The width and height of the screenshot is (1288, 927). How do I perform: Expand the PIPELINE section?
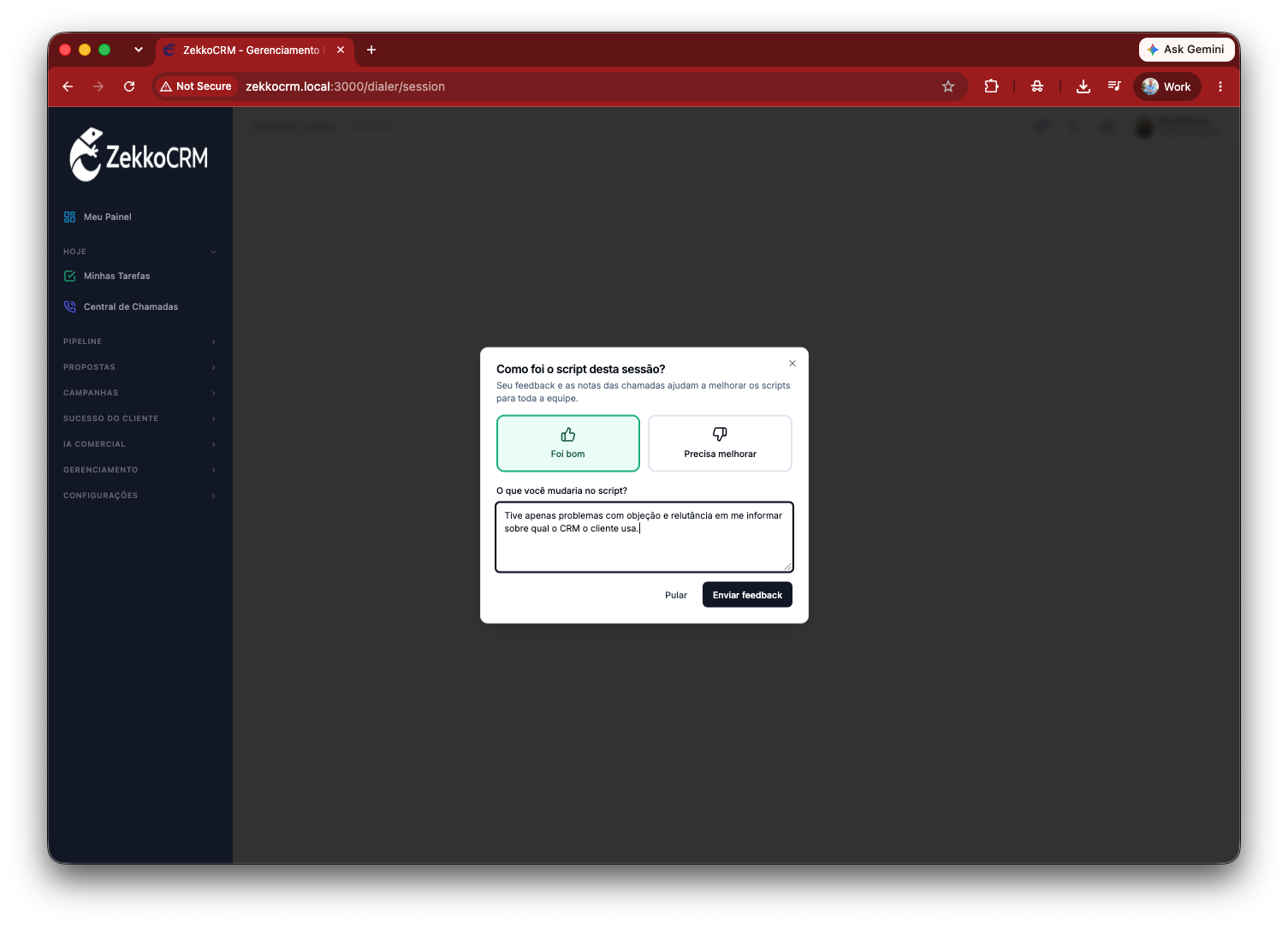click(x=140, y=342)
